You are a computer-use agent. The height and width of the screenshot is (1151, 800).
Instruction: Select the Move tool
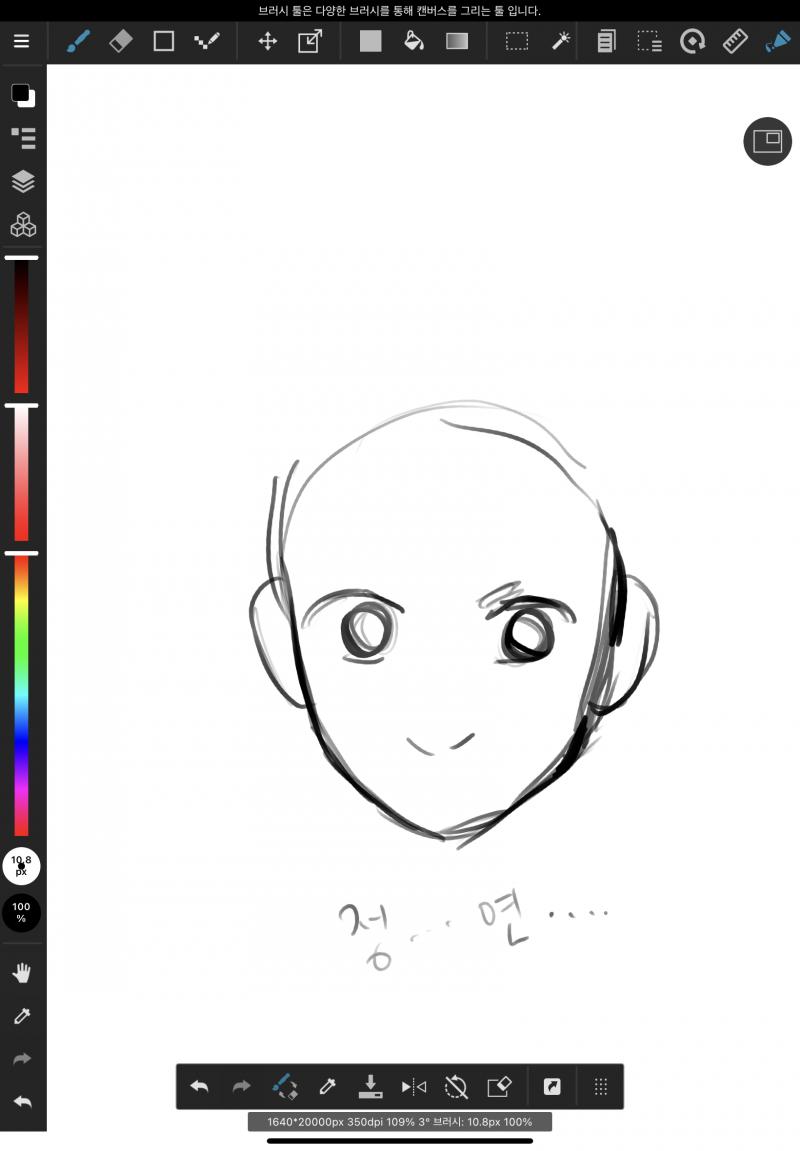[268, 41]
